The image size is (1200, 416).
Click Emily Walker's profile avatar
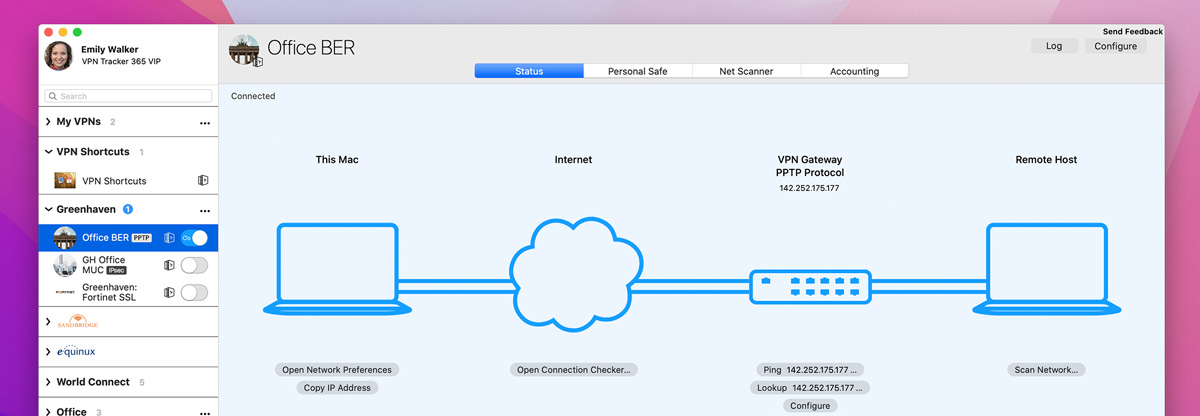58,56
